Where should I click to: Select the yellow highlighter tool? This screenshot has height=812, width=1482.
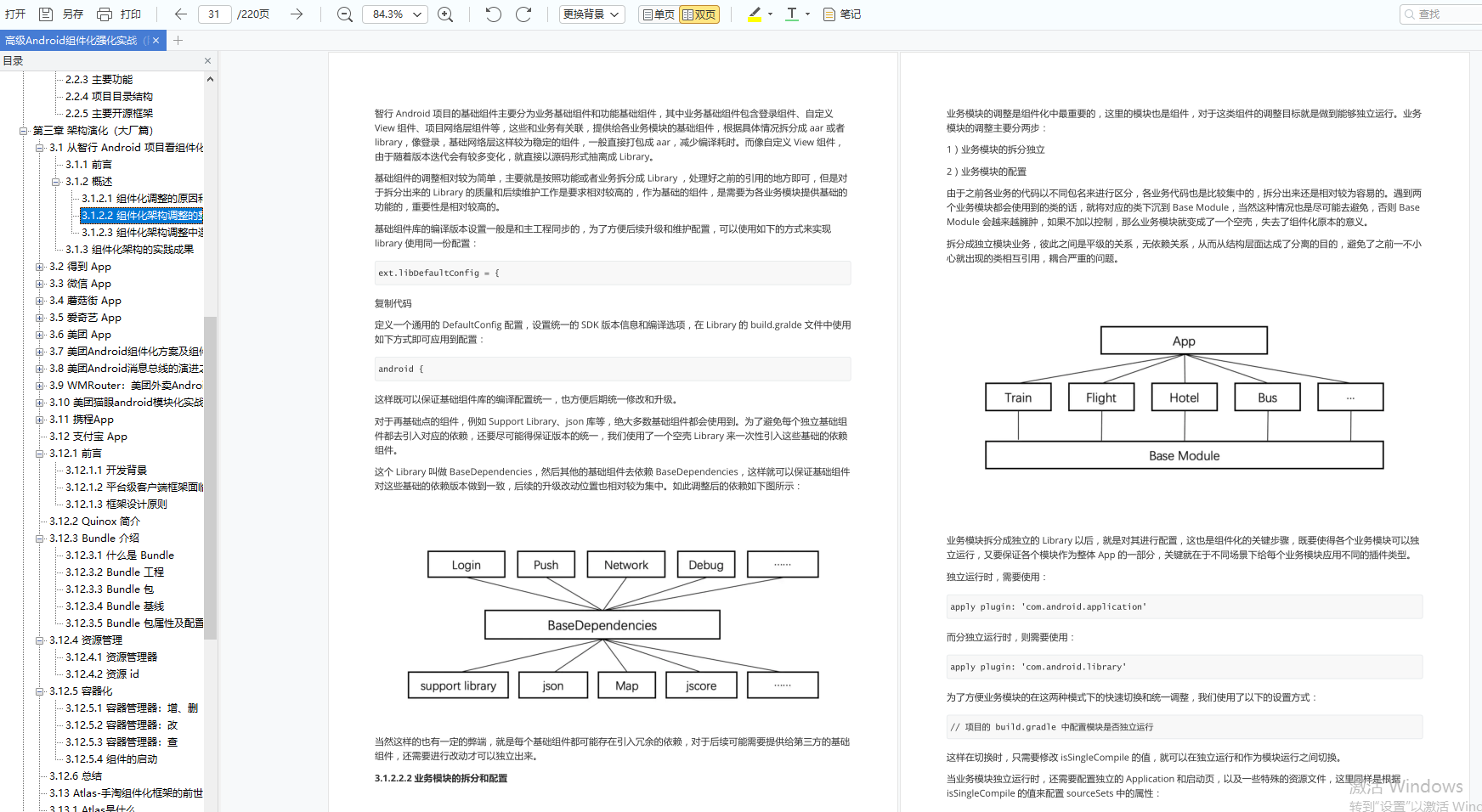(x=755, y=14)
